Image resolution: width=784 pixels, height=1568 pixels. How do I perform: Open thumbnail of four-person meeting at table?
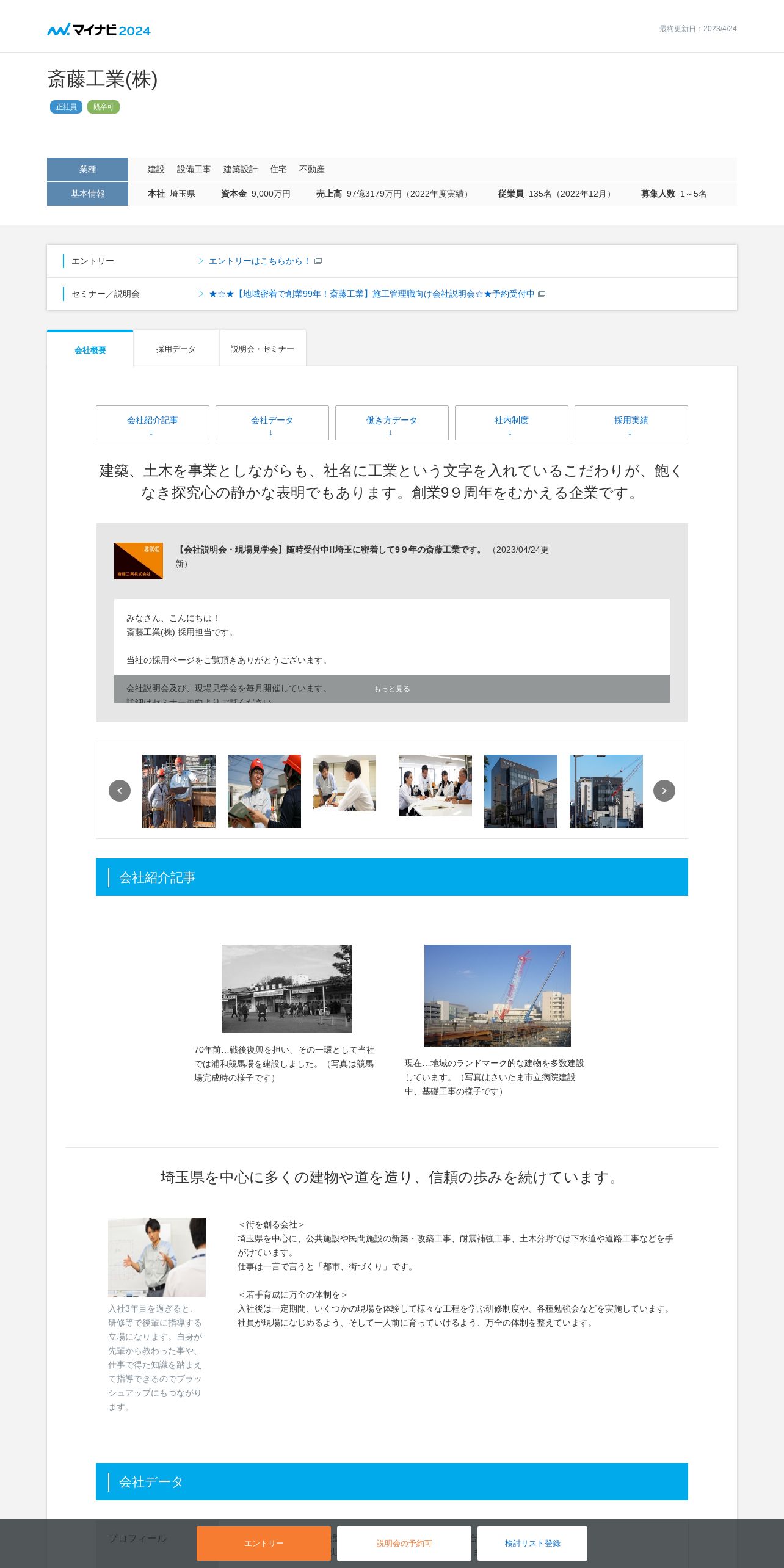pyautogui.click(x=435, y=785)
